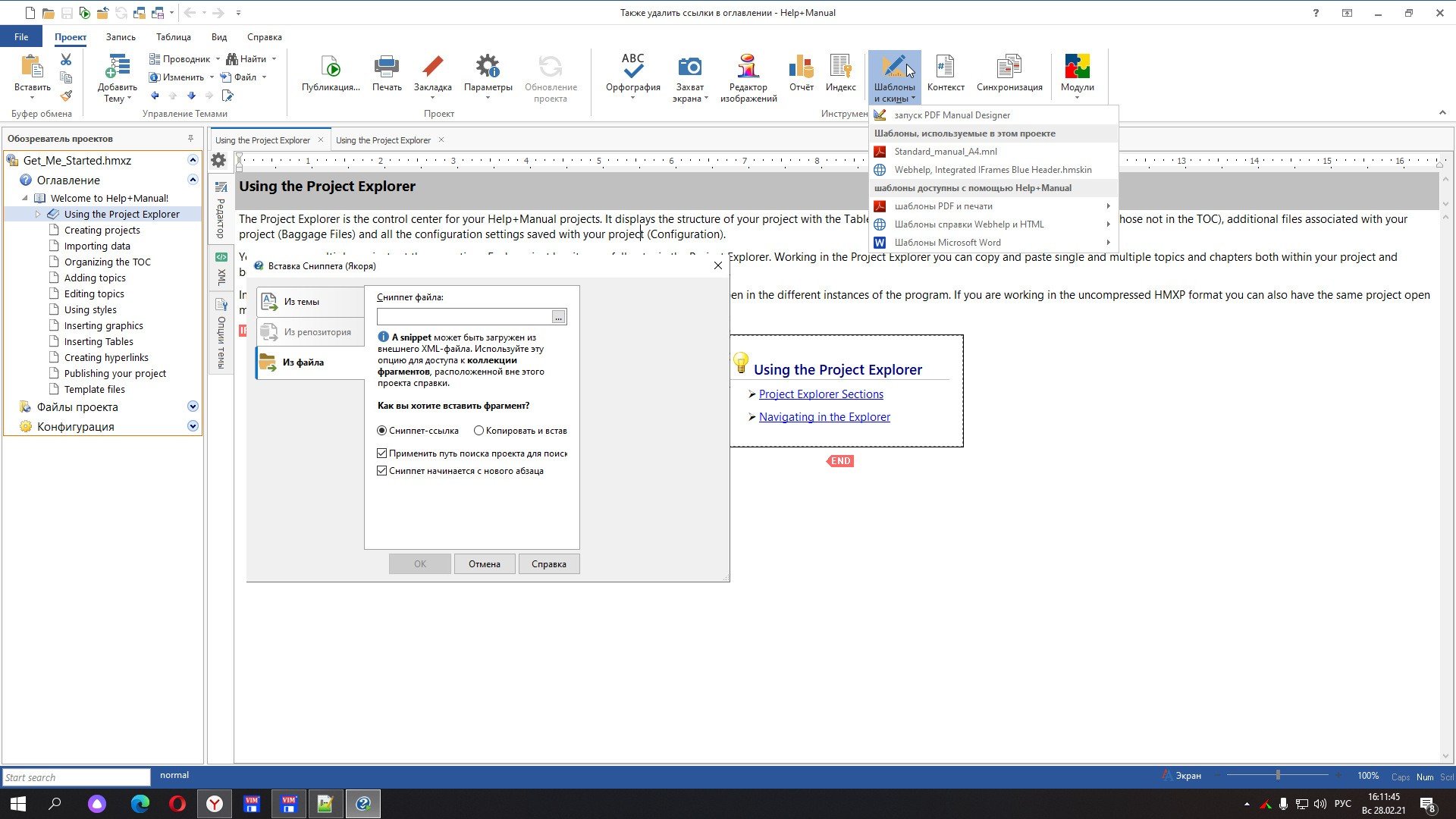
Task: Open project Parameters (Параметры) gear icon
Action: tap(488, 67)
